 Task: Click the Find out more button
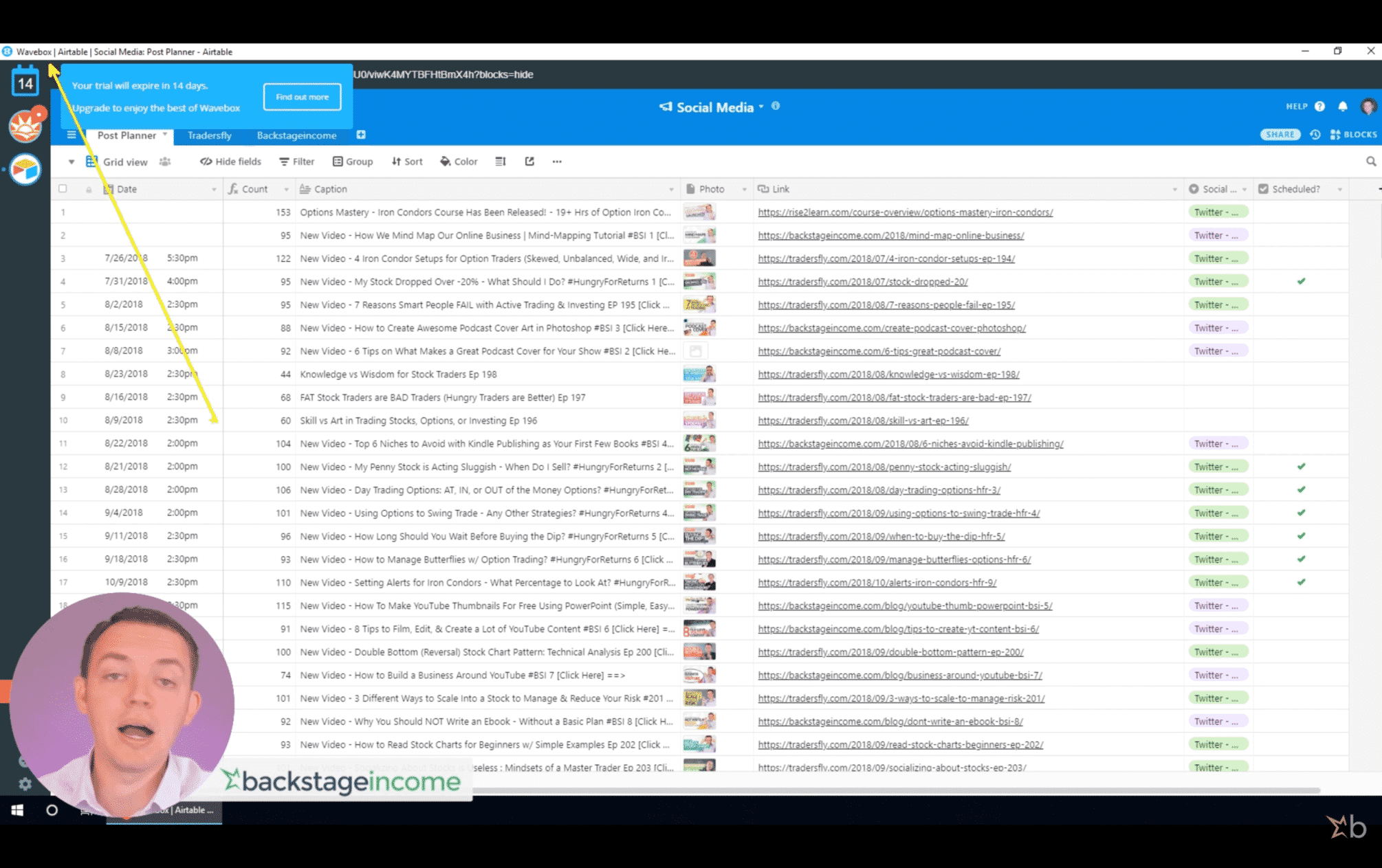point(303,97)
